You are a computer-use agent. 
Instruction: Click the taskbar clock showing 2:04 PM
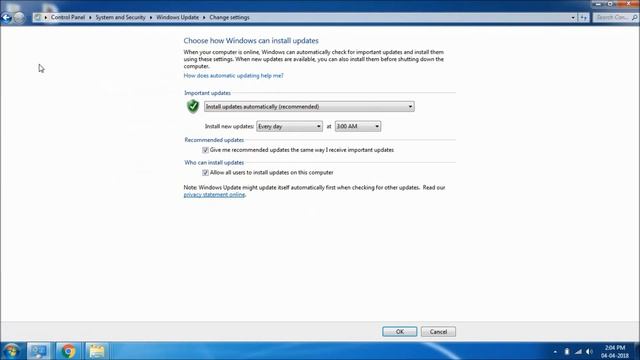[615, 351]
